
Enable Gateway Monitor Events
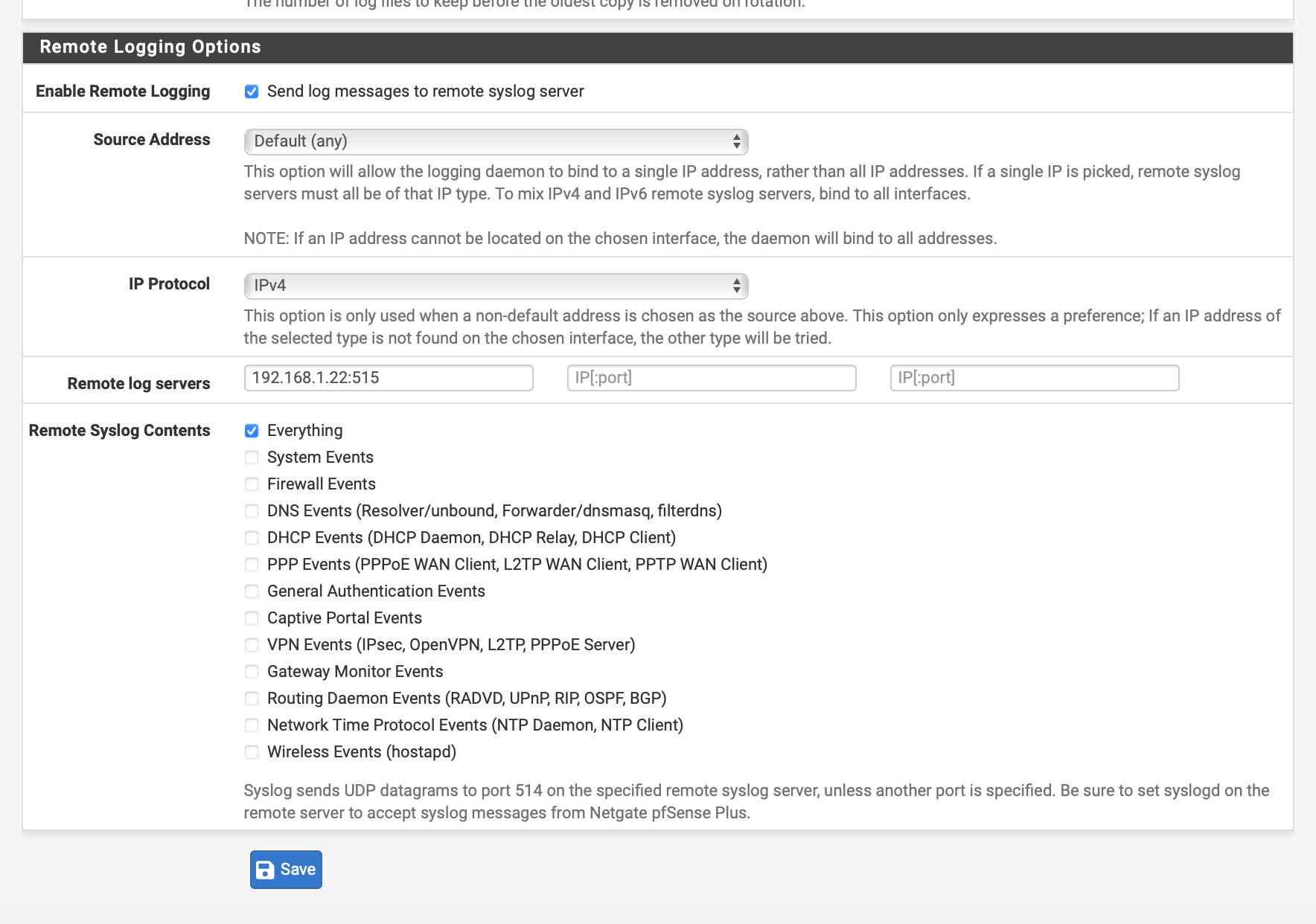click(x=252, y=672)
